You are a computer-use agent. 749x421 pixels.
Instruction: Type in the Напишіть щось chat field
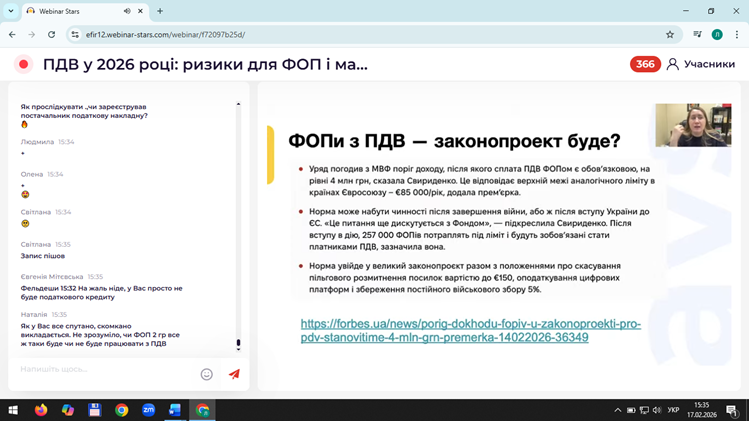(105, 370)
